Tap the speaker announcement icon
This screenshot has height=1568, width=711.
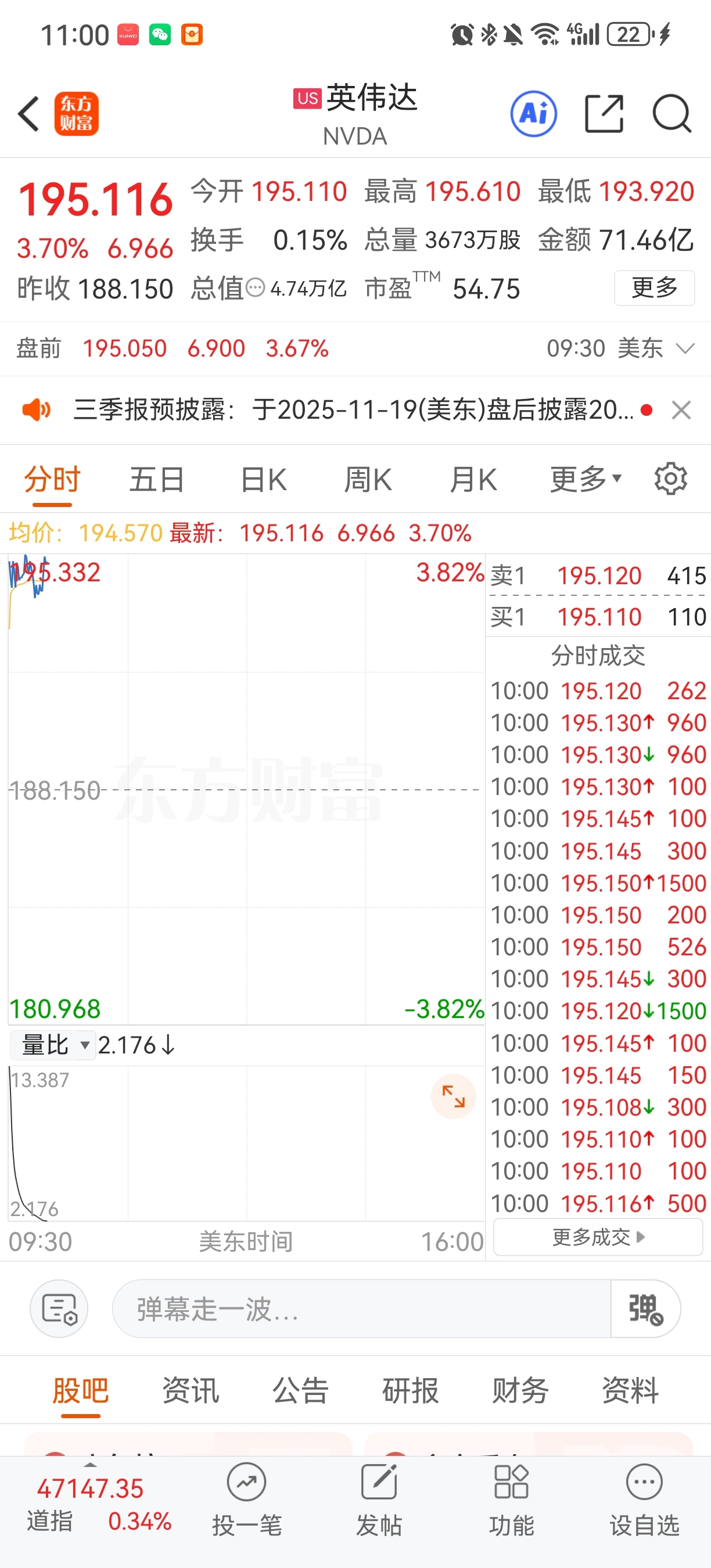(37, 410)
